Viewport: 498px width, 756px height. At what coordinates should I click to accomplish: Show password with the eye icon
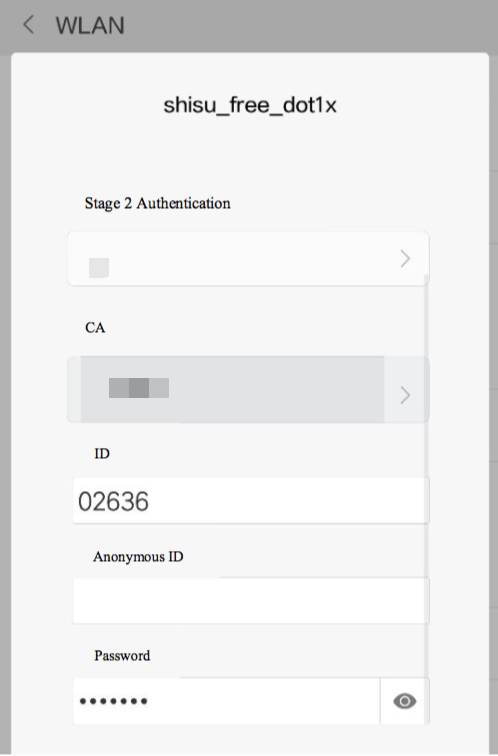coord(404,701)
